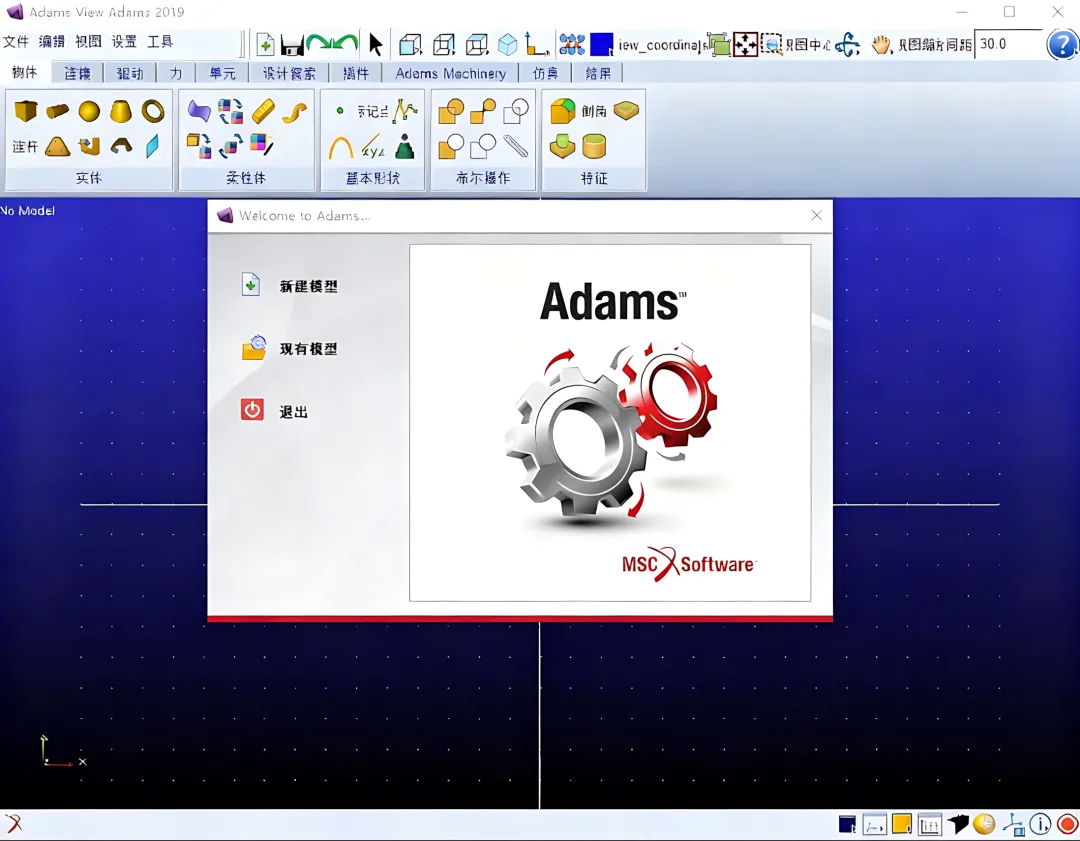
Task: Click the save floppy disk icon
Action: coord(292,45)
